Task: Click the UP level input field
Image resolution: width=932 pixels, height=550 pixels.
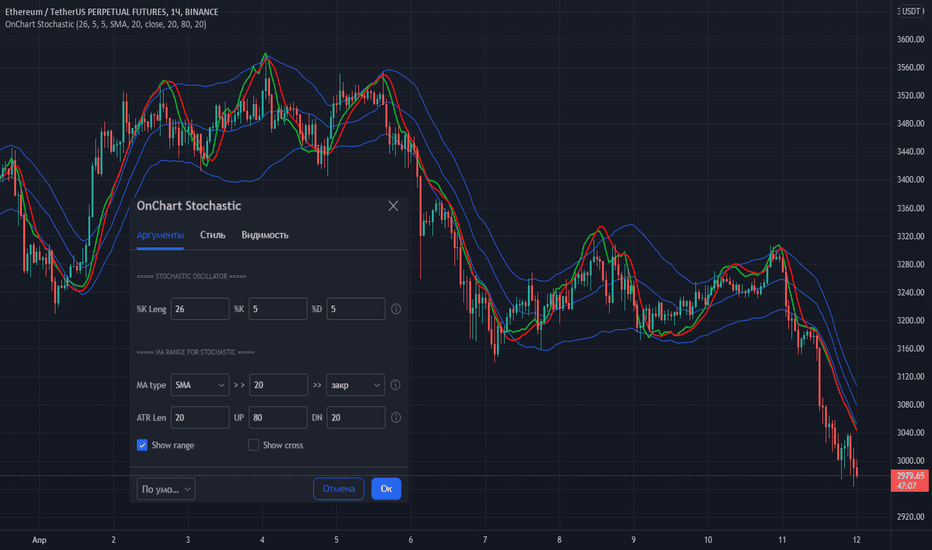Action: [x=278, y=417]
